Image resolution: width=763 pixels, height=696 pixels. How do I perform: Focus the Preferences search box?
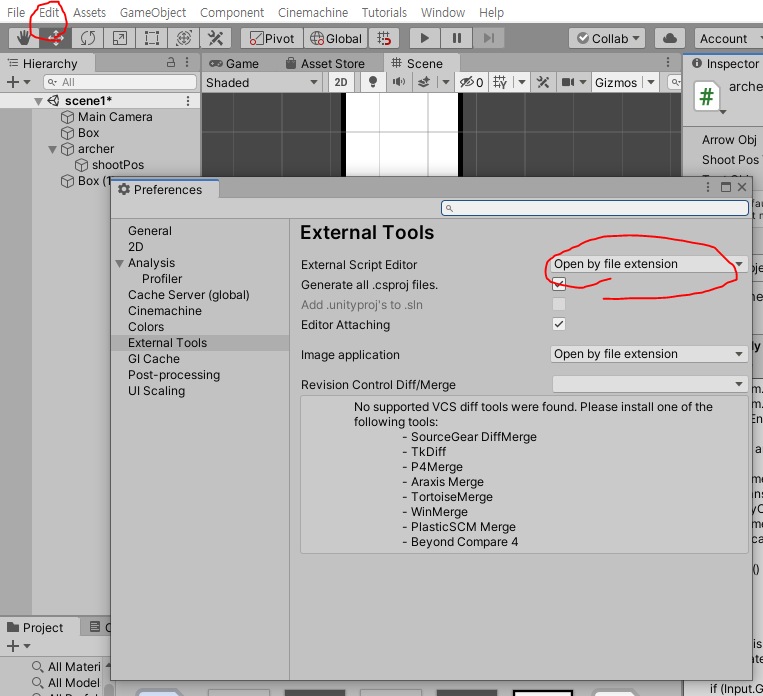[595, 208]
